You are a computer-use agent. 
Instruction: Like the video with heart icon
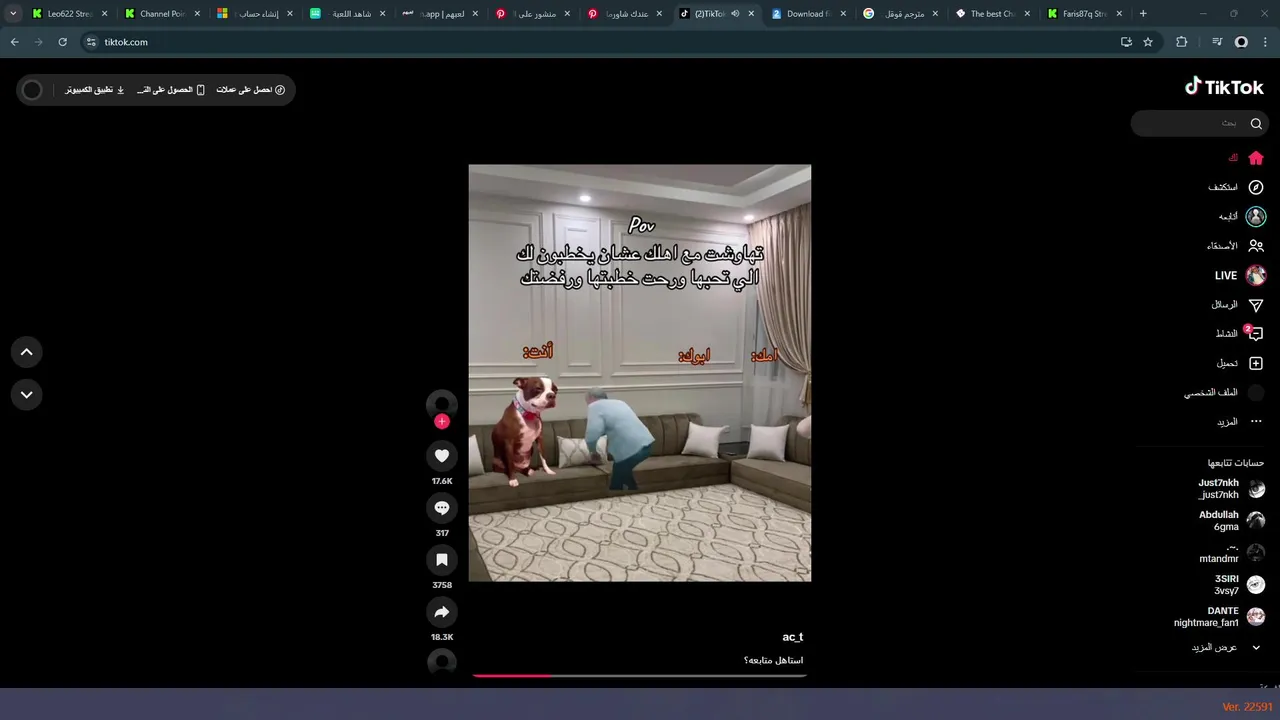click(442, 456)
